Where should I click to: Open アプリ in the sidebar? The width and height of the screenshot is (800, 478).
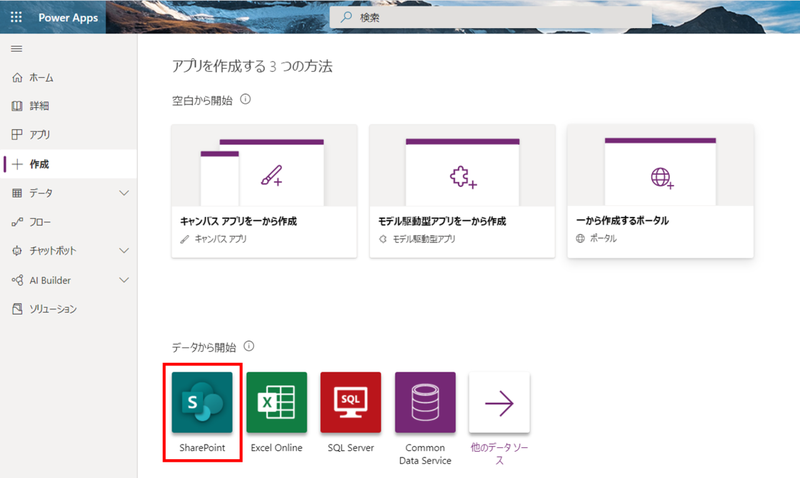click(68, 135)
